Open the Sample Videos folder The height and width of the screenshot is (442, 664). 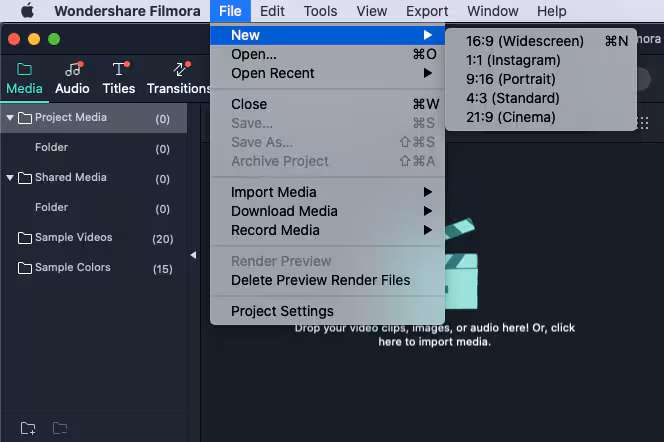[x=94, y=238]
